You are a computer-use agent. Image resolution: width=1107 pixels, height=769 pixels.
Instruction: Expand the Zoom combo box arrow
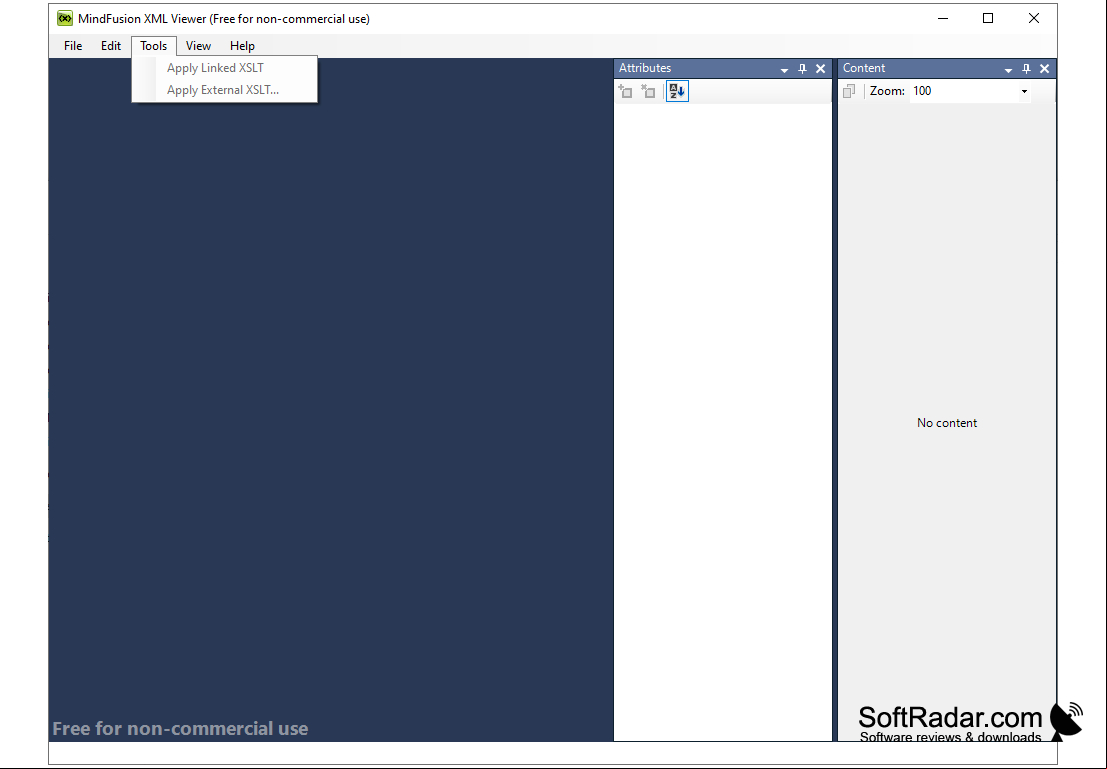(1024, 91)
